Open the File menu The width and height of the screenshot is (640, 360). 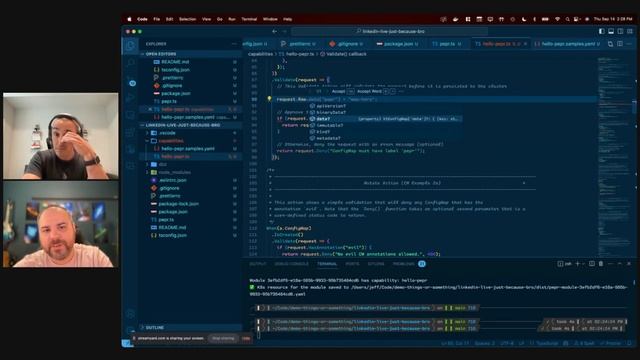pos(157,19)
